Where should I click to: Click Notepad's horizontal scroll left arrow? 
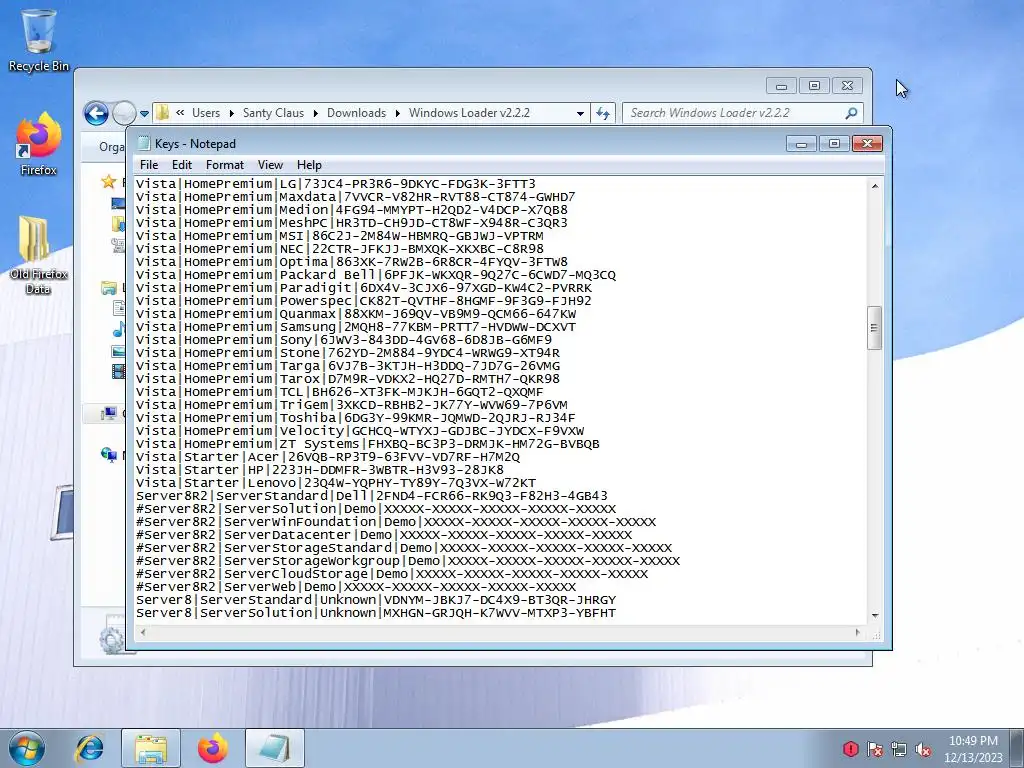pyautogui.click(x=143, y=632)
